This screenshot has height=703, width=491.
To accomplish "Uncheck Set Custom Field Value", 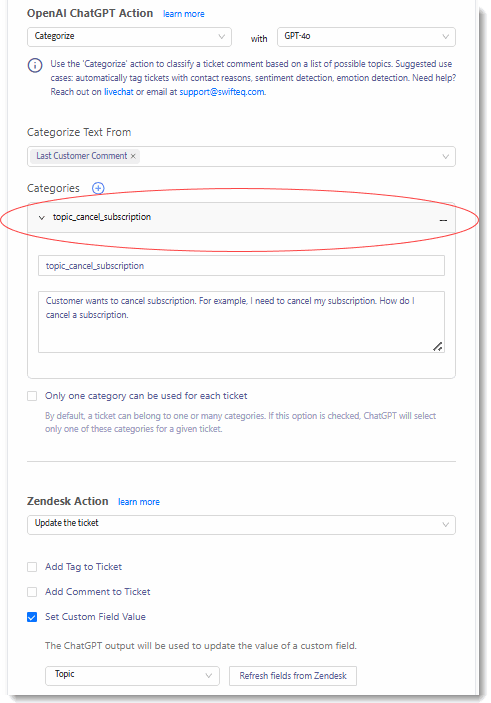I will tap(32, 617).
